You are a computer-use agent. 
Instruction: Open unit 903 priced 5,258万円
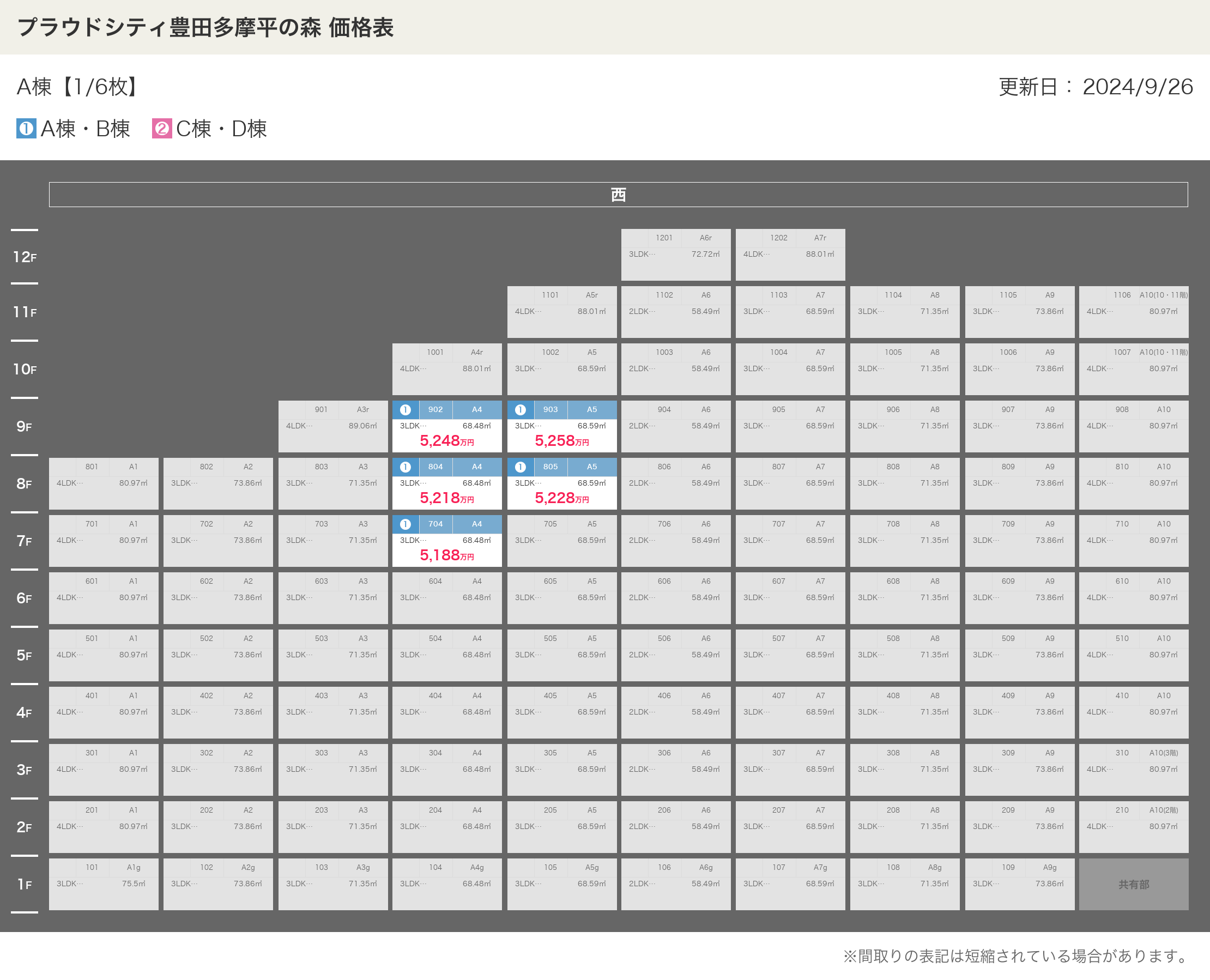click(x=561, y=426)
